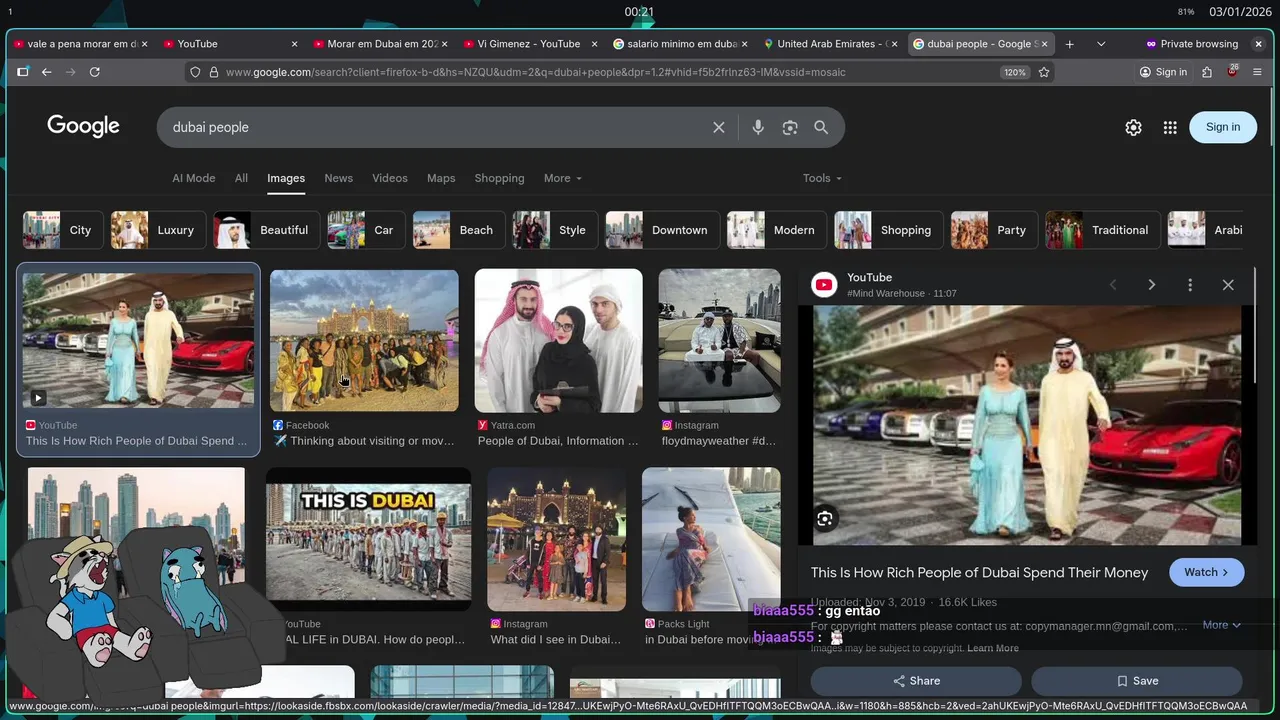Viewport: 1280px width, 720px height.
Task: Open the Shopping results tab
Action: pos(499,178)
